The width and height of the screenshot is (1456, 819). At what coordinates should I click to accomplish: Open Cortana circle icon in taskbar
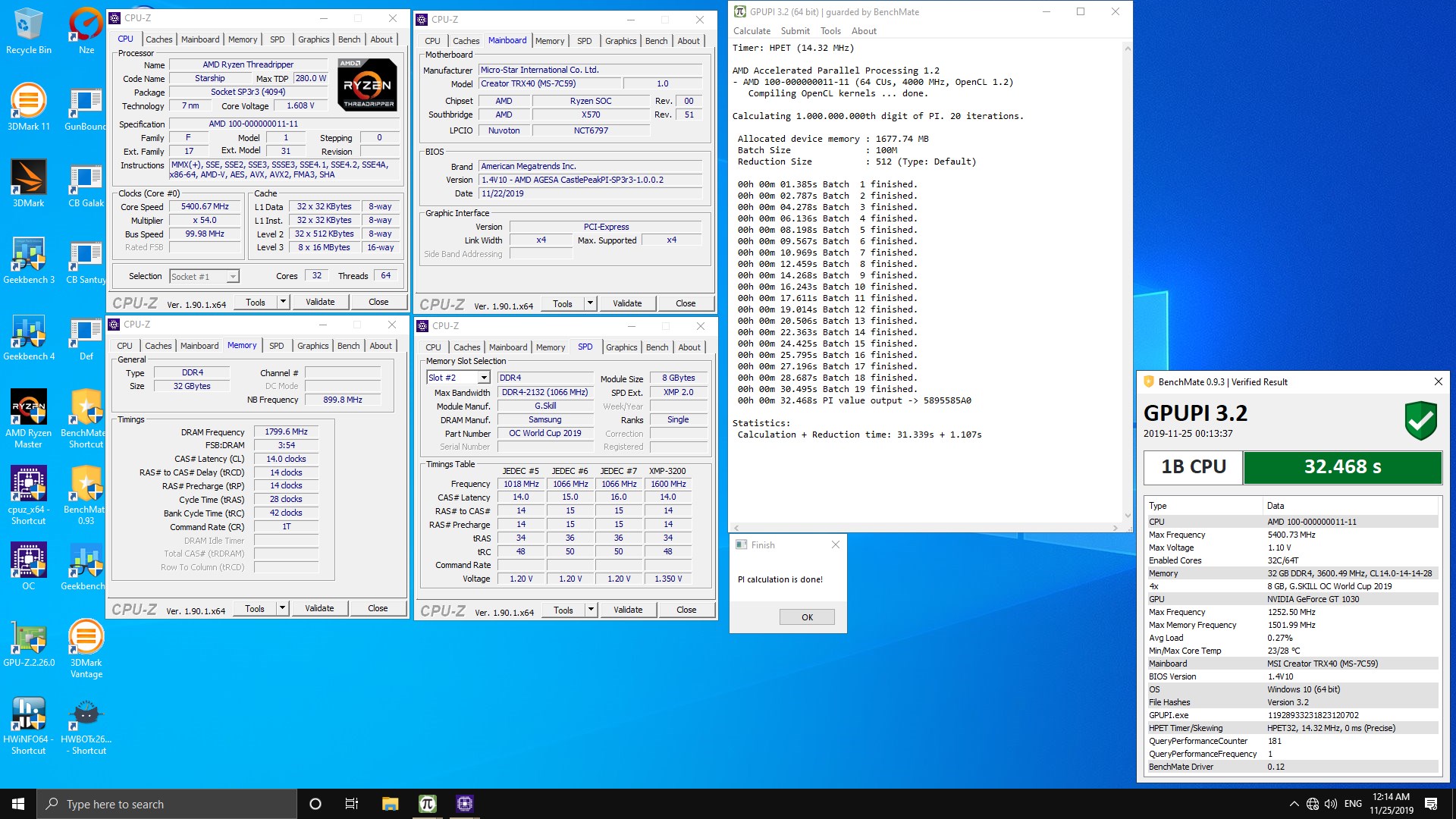315,804
